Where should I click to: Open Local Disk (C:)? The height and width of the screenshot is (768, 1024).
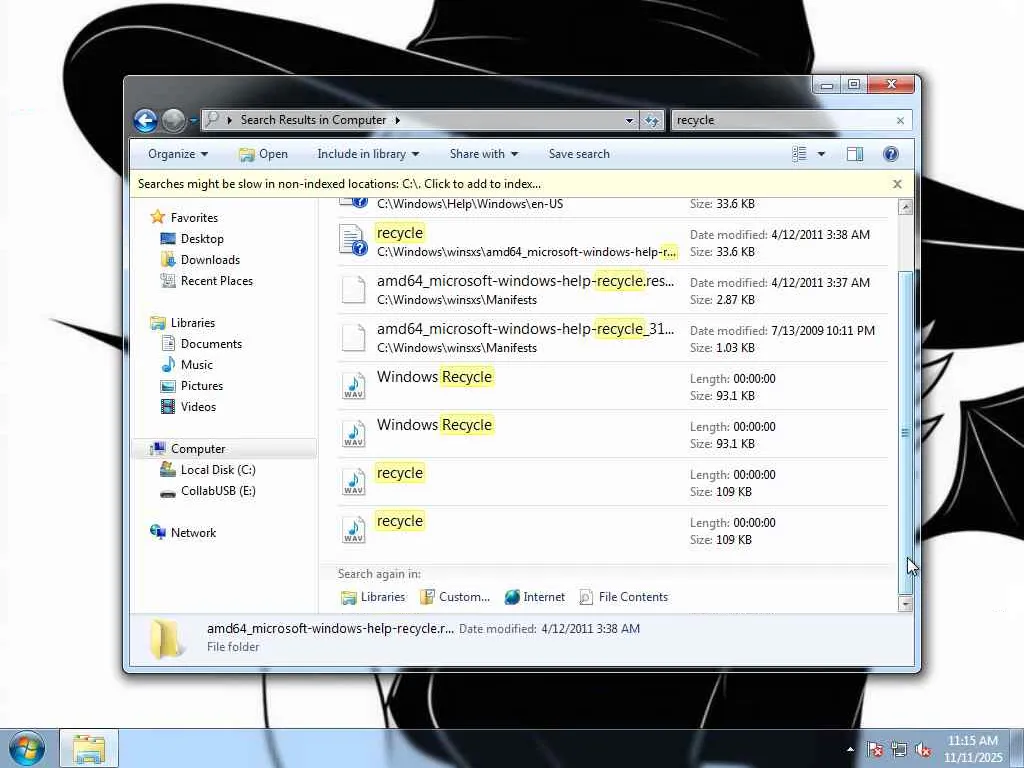(x=218, y=470)
